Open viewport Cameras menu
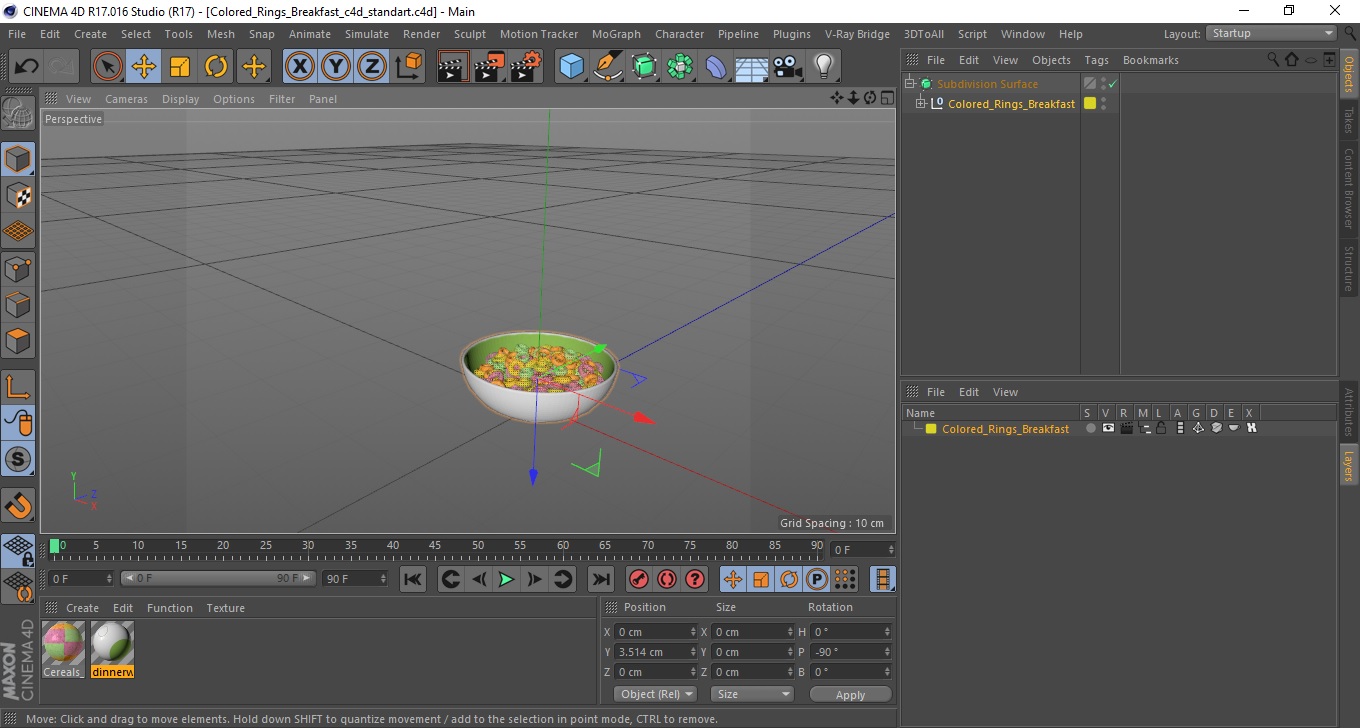This screenshot has width=1360, height=728. (126, 99)
